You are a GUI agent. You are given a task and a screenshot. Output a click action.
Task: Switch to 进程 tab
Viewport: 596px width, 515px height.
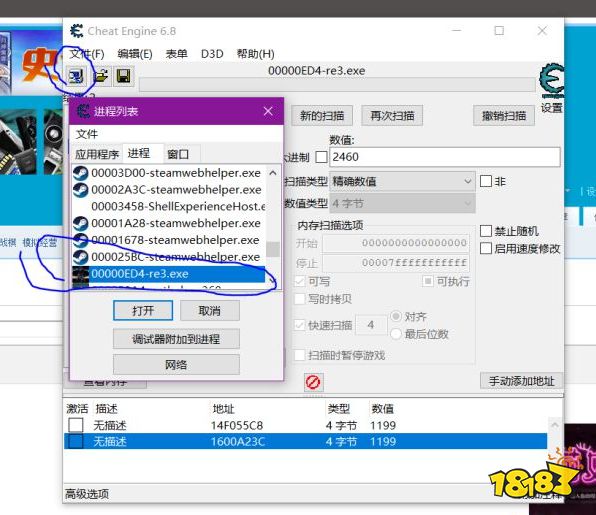click(x=143, y=153)
